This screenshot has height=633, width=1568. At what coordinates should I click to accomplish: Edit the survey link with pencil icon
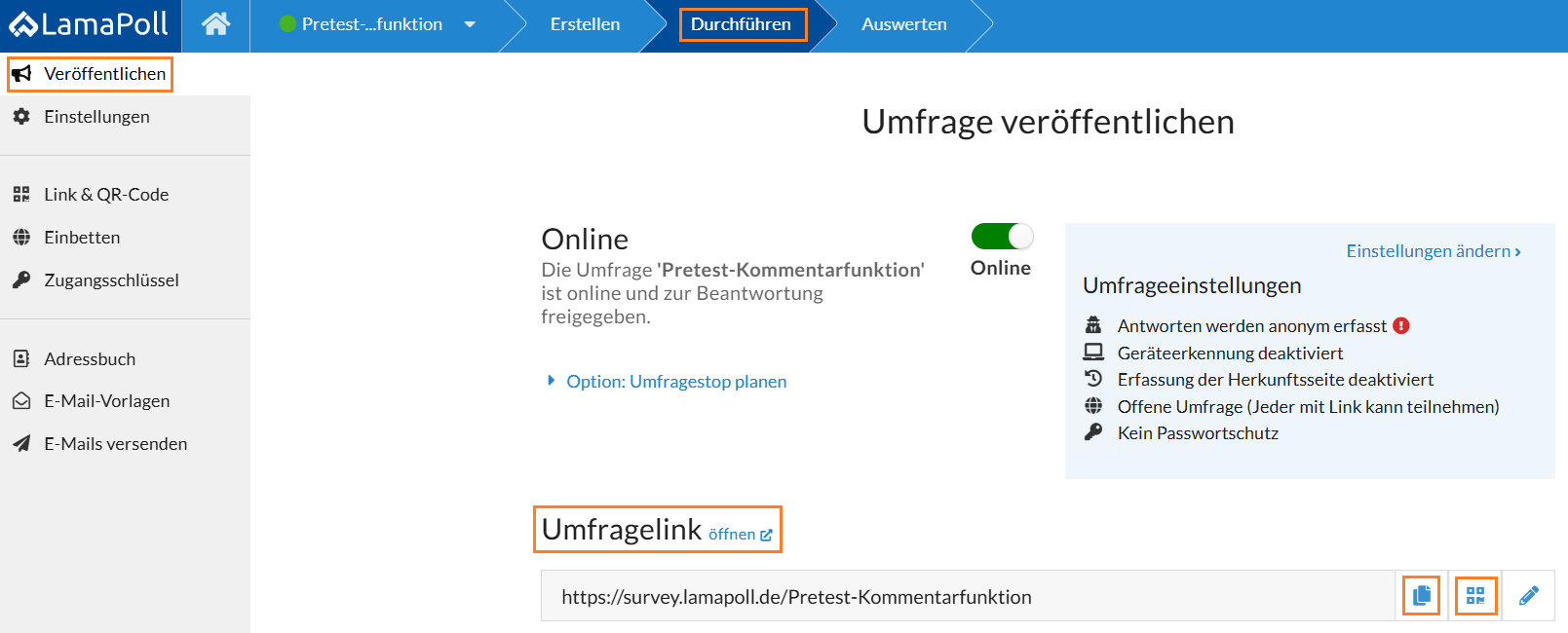pyautogui.click(x=1528, y=595)
